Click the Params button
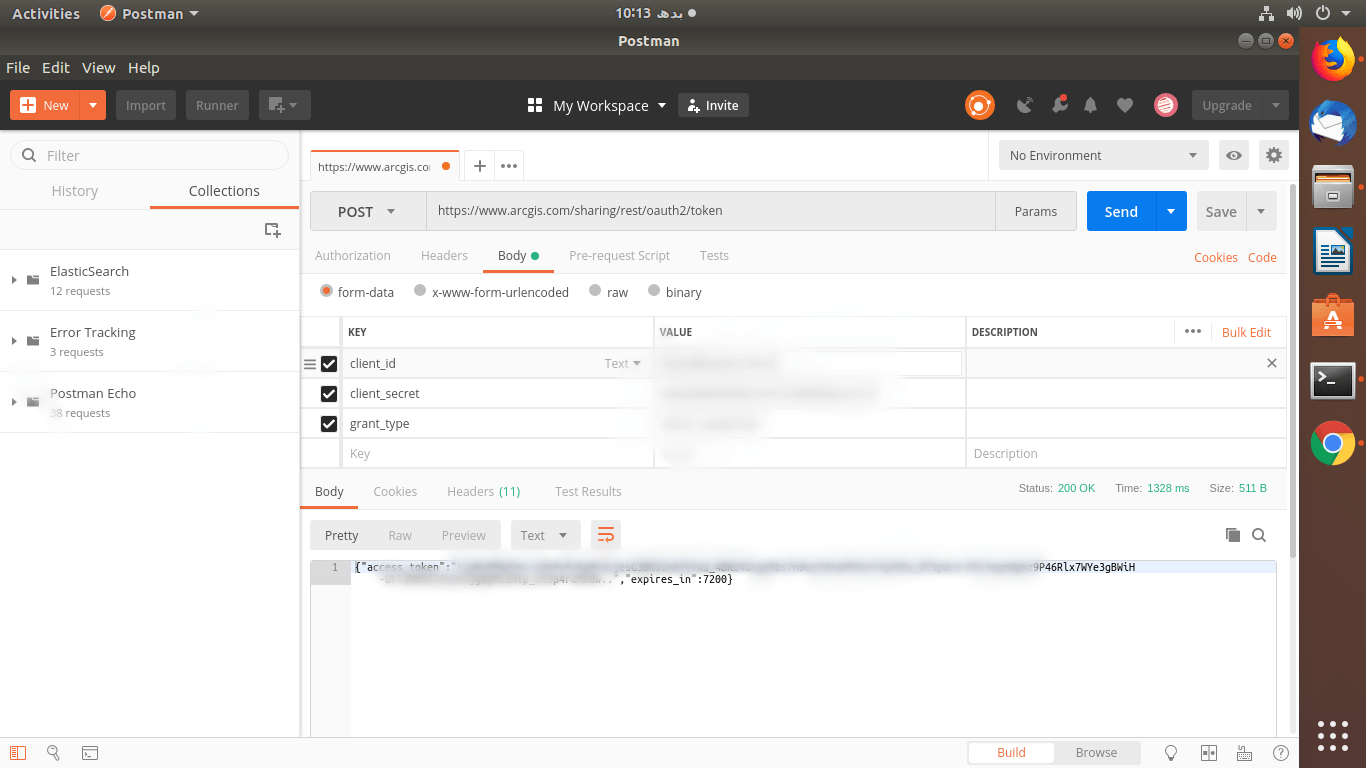Viewport: 1366px width, 768px height. point(1036,211)
